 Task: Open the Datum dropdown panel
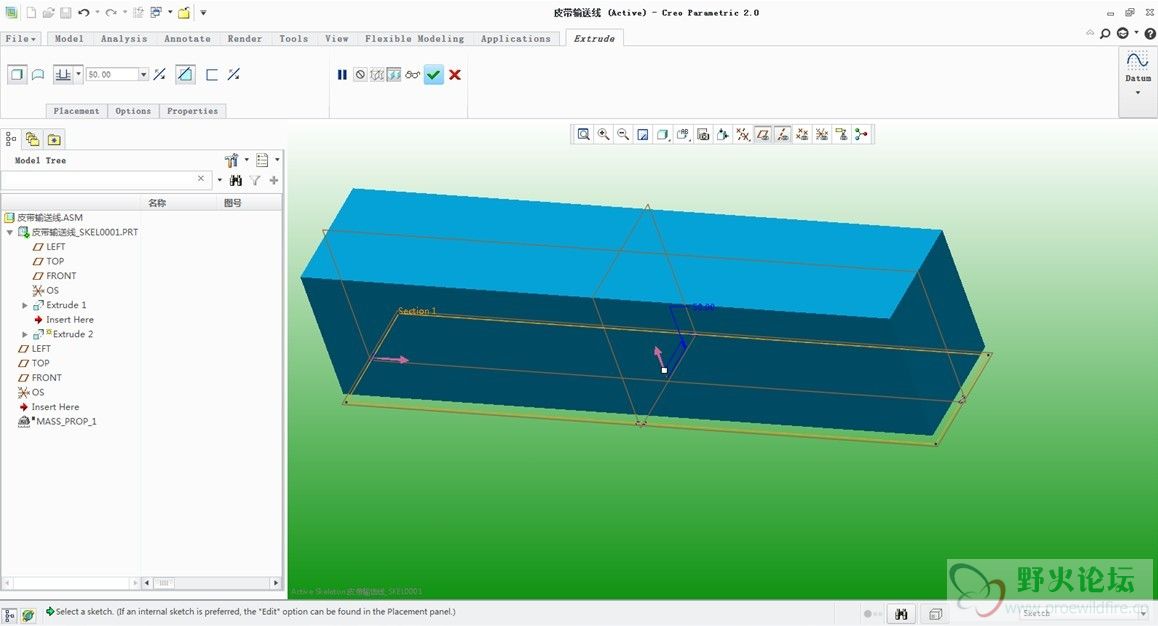tap(1138, 81)
